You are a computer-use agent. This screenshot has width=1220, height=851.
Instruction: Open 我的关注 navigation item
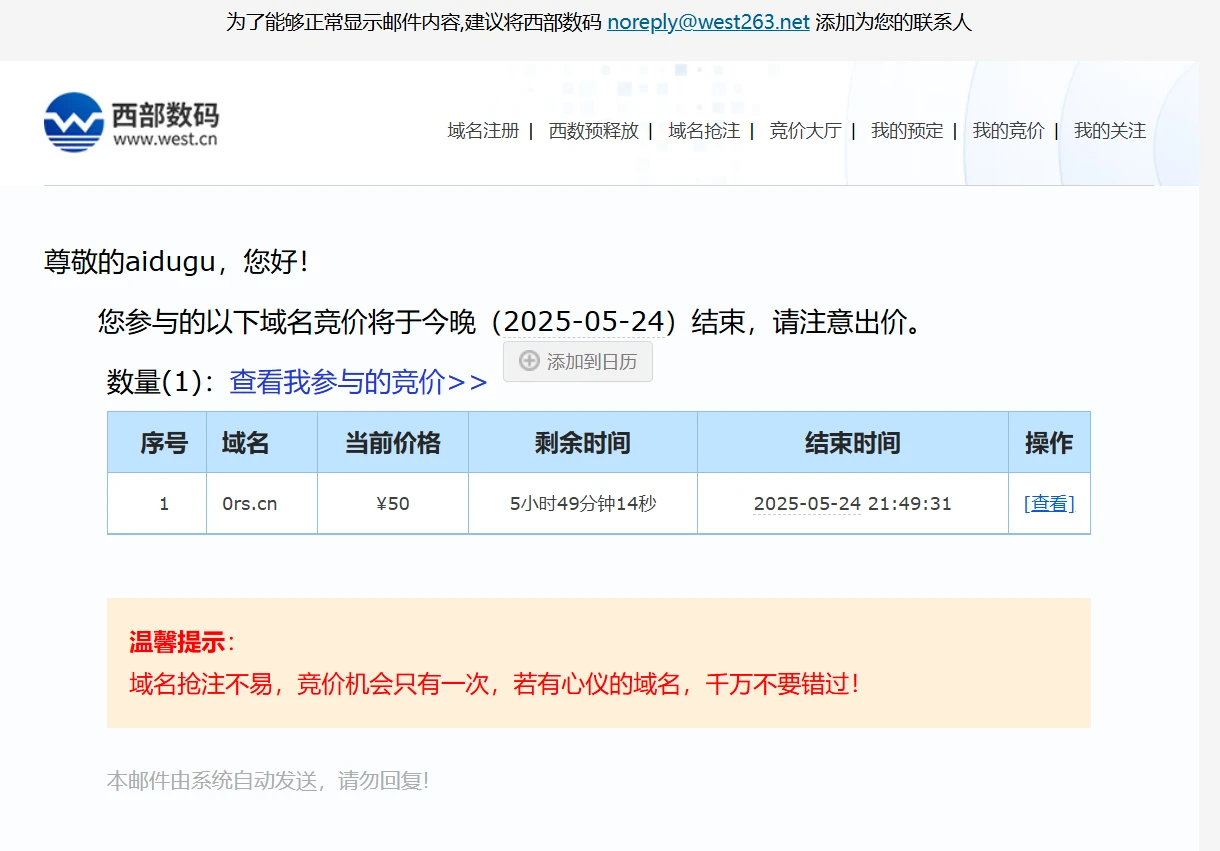click(x=1110, y=131)
